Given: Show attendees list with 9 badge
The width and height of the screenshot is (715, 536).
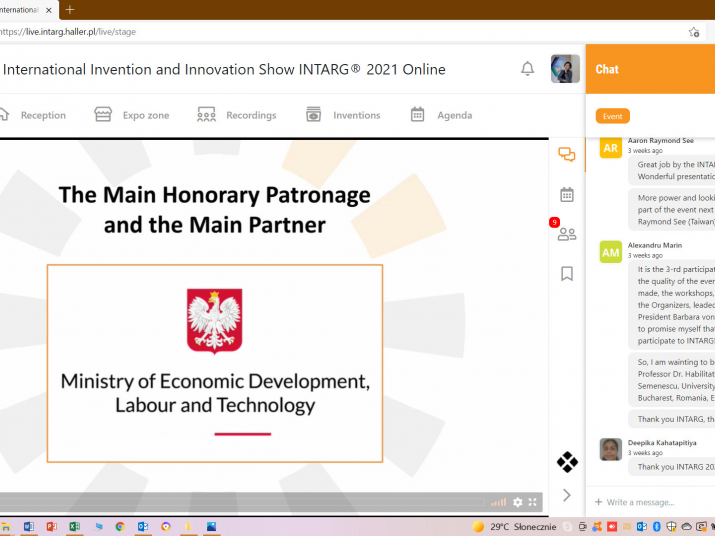Looking at the screenshot, I should [x=567, y=234].
